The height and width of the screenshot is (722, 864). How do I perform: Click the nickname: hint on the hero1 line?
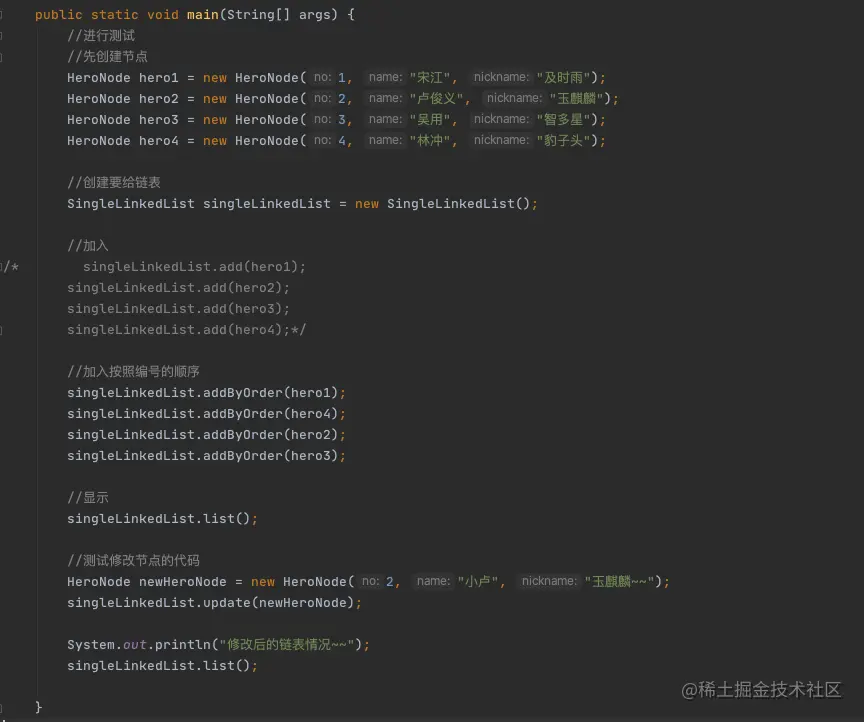pos(501,77)
